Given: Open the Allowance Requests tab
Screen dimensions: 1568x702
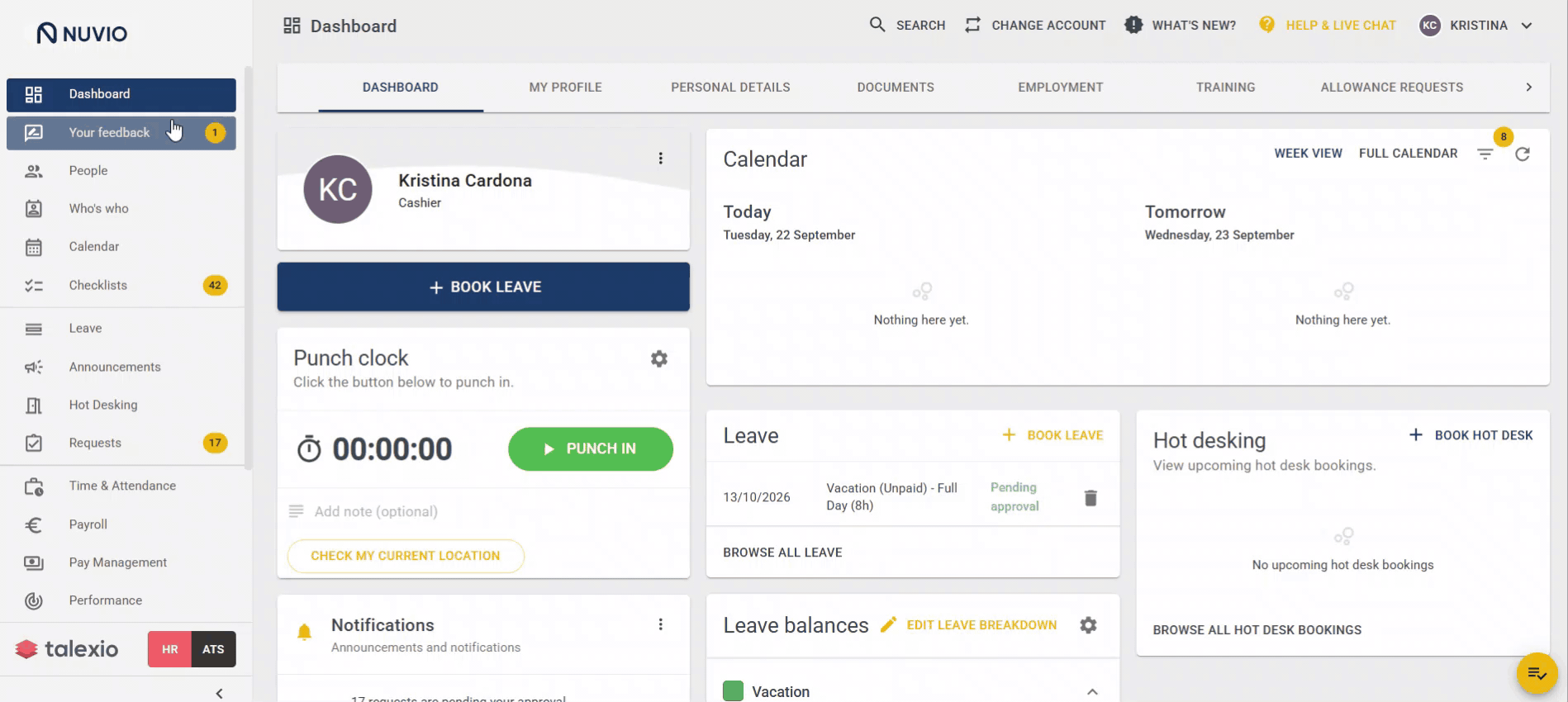Looking at the screenshot, I should click(x=1392, y=88).
